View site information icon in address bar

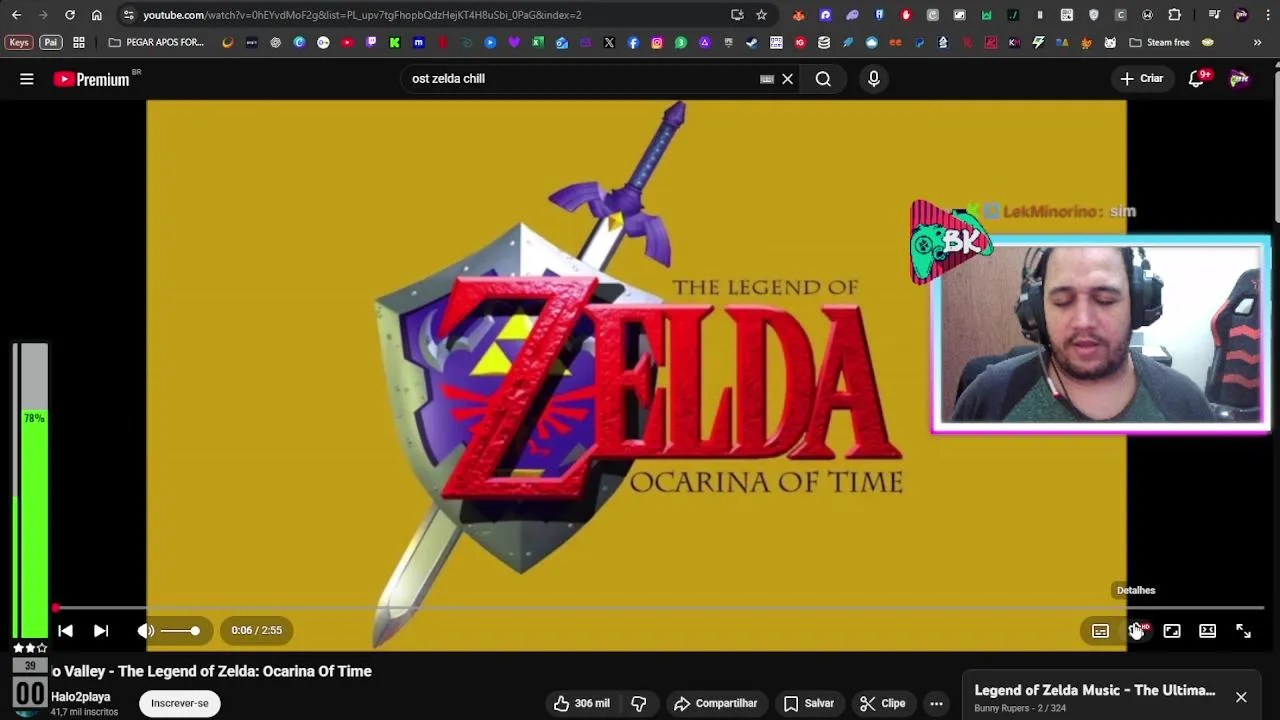(128, 15)
